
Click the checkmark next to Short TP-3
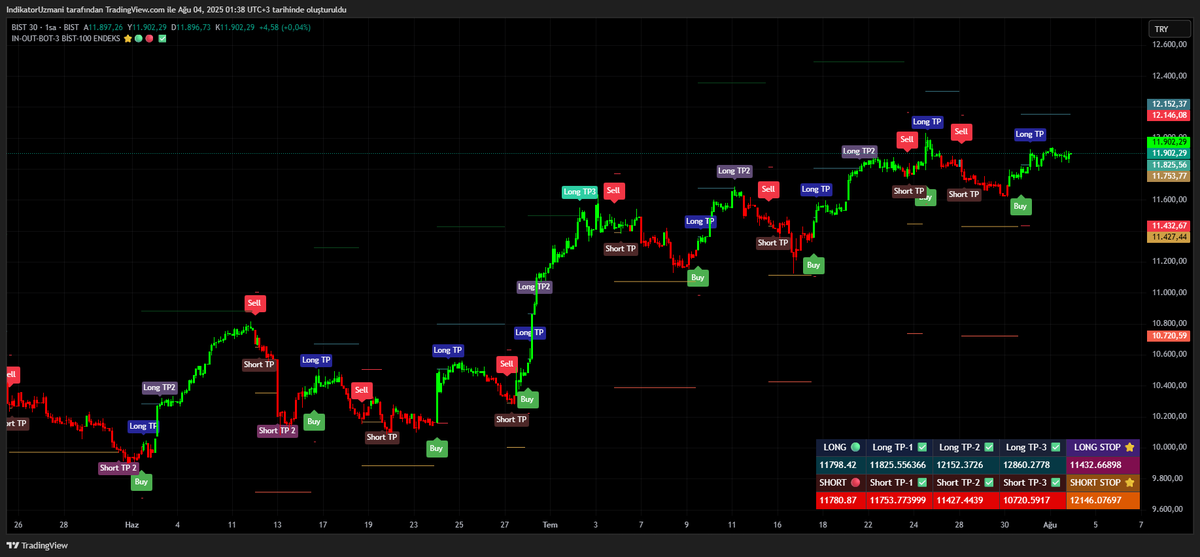1055,483
